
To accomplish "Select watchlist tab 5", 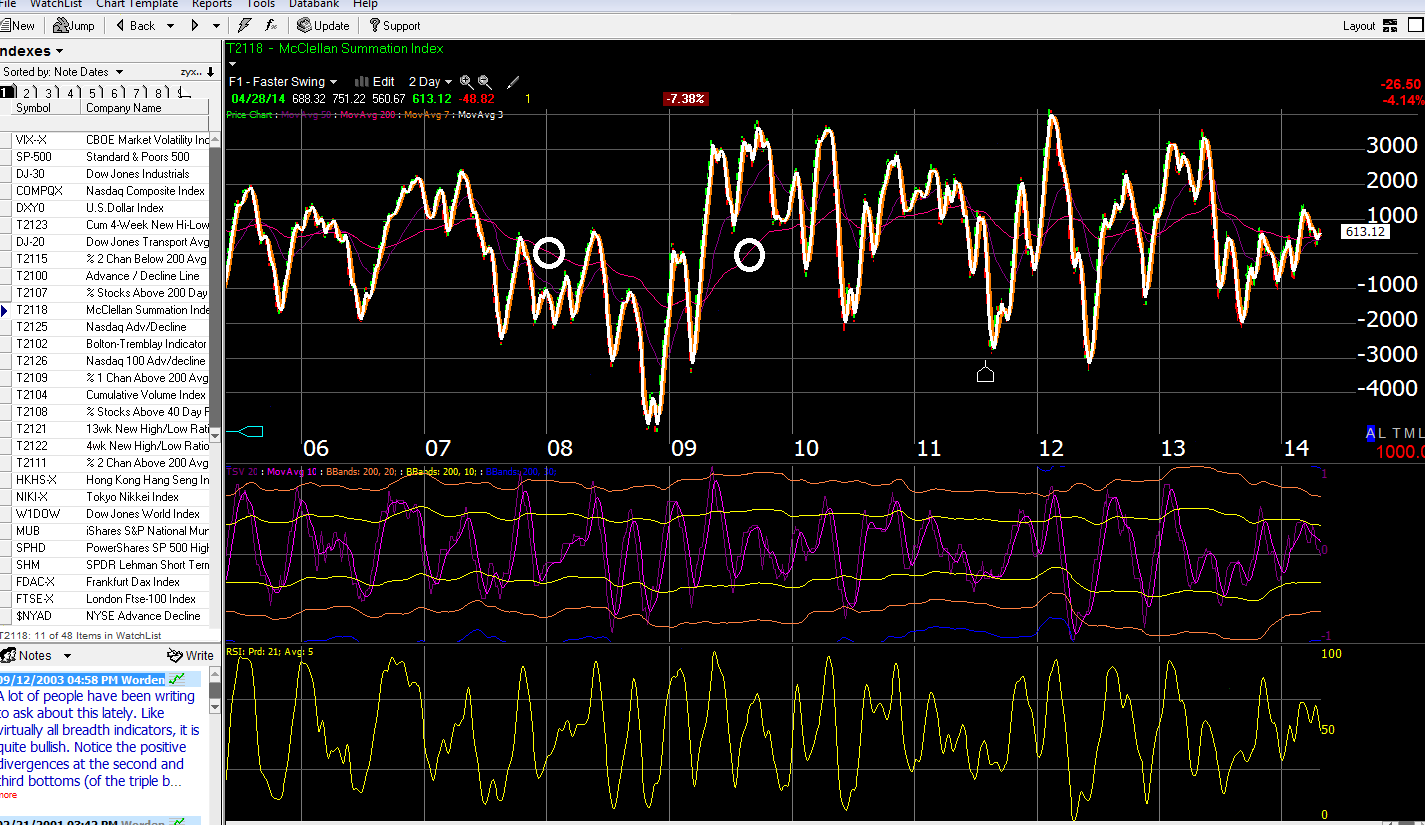I will 92,93.
